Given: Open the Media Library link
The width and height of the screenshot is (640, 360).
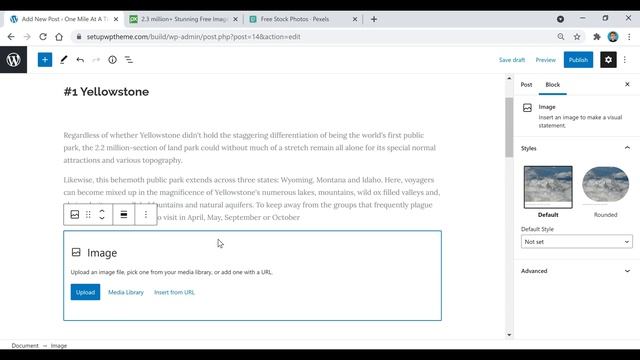Looking at the screenshot, I should tap(126, 292).
